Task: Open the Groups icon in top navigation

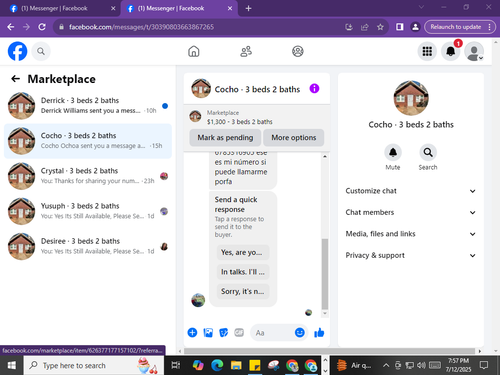Action: [x=298, y=51]
